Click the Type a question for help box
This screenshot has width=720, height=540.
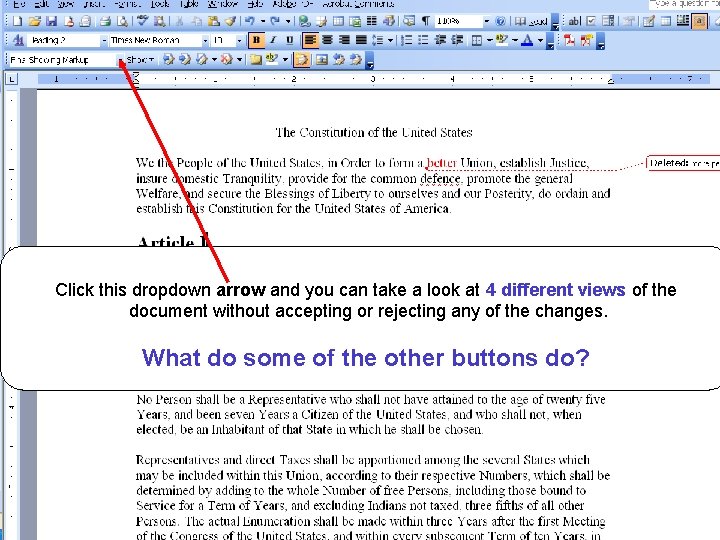[684, 4]
